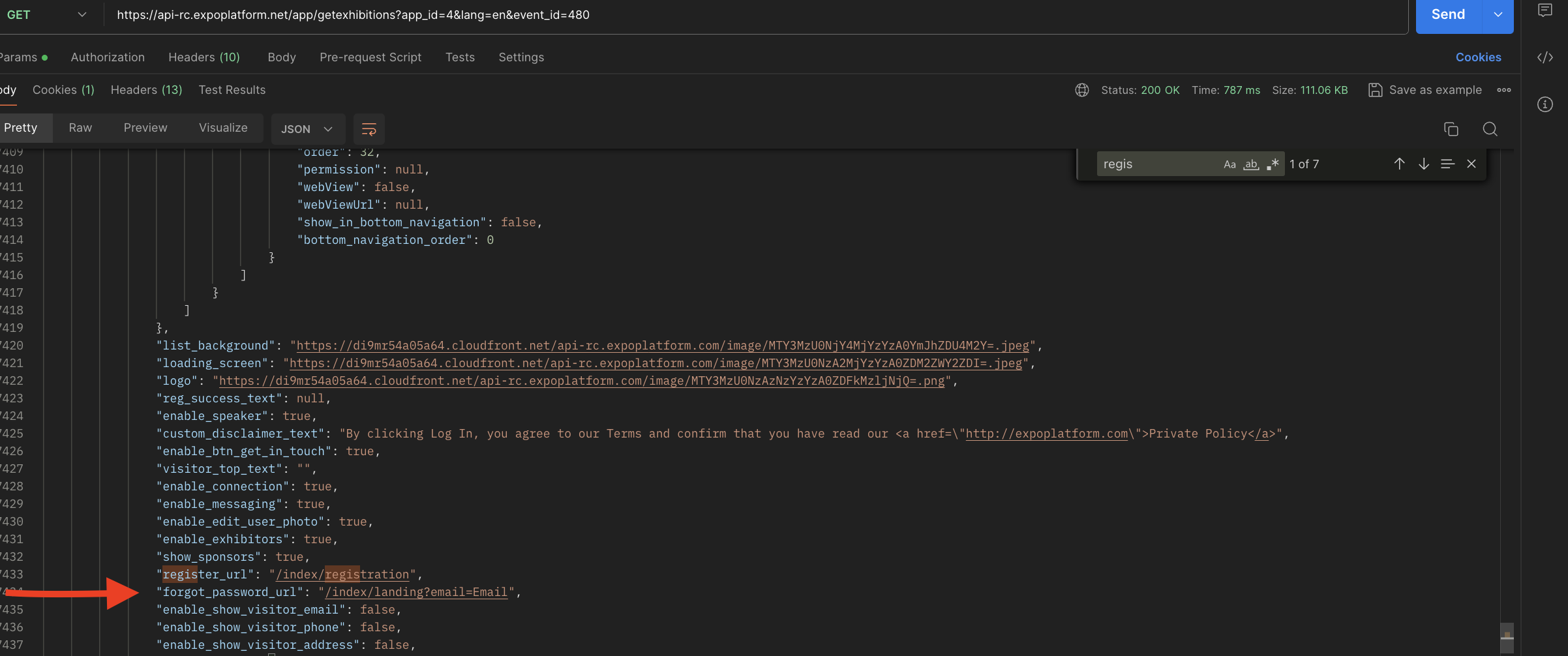Click the proxy globe icon near status
The width and height of the screenshot is (1568, 656).
pos(1081,90)
